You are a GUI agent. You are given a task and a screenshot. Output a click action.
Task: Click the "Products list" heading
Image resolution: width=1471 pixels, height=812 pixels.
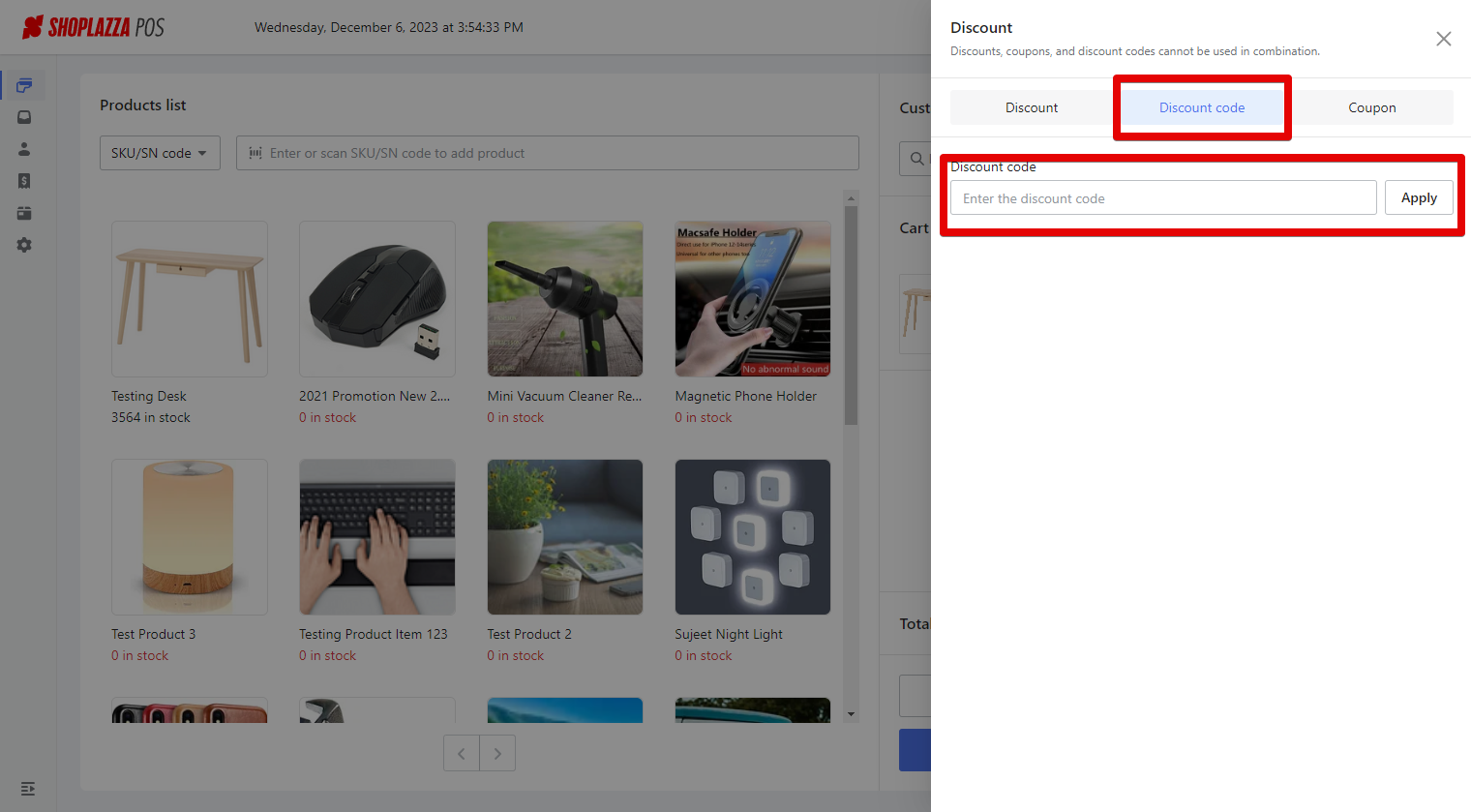(x=143, y=105)
